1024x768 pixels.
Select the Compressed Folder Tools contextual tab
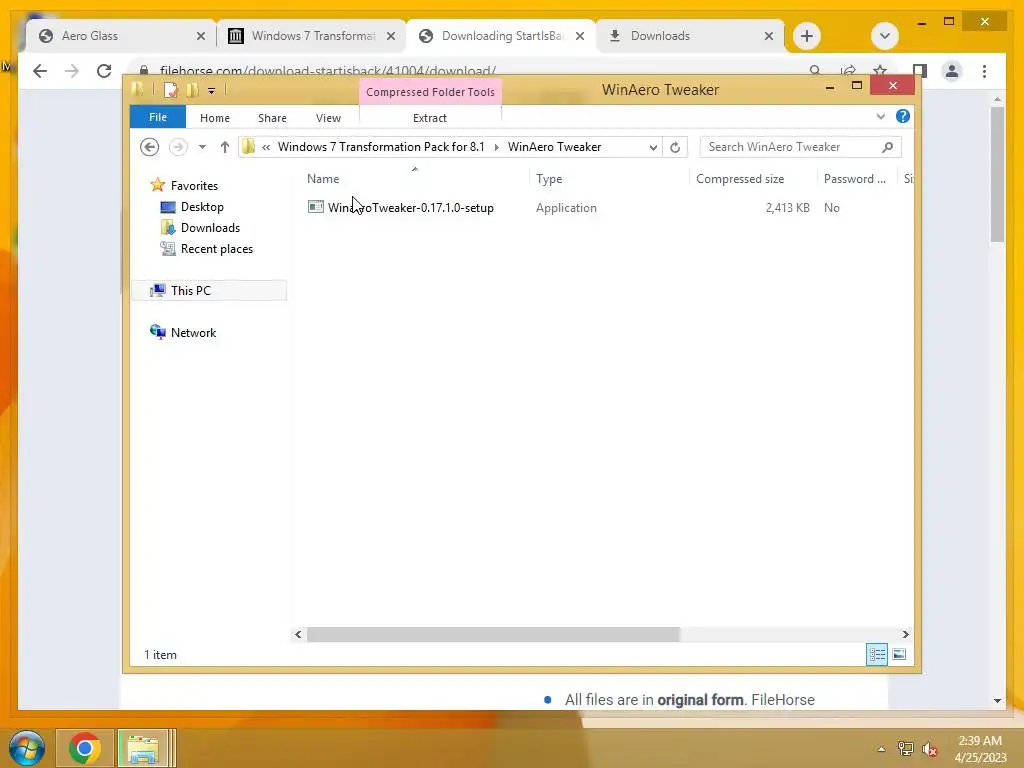click(430, 92)
